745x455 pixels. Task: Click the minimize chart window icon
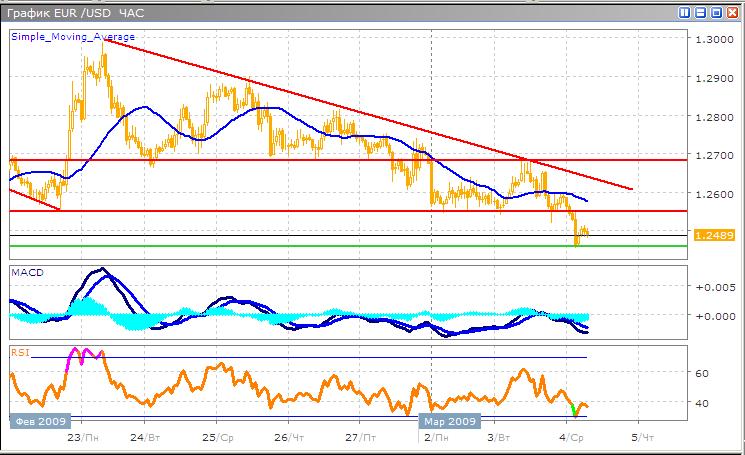pyautogui.click(x=701, y=13)
